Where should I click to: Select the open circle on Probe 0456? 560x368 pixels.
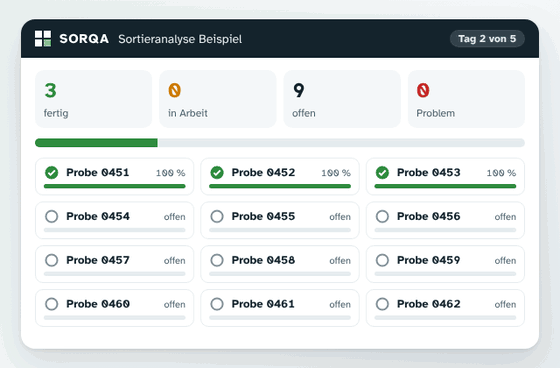pyautogui.click(x=382, y=216)
